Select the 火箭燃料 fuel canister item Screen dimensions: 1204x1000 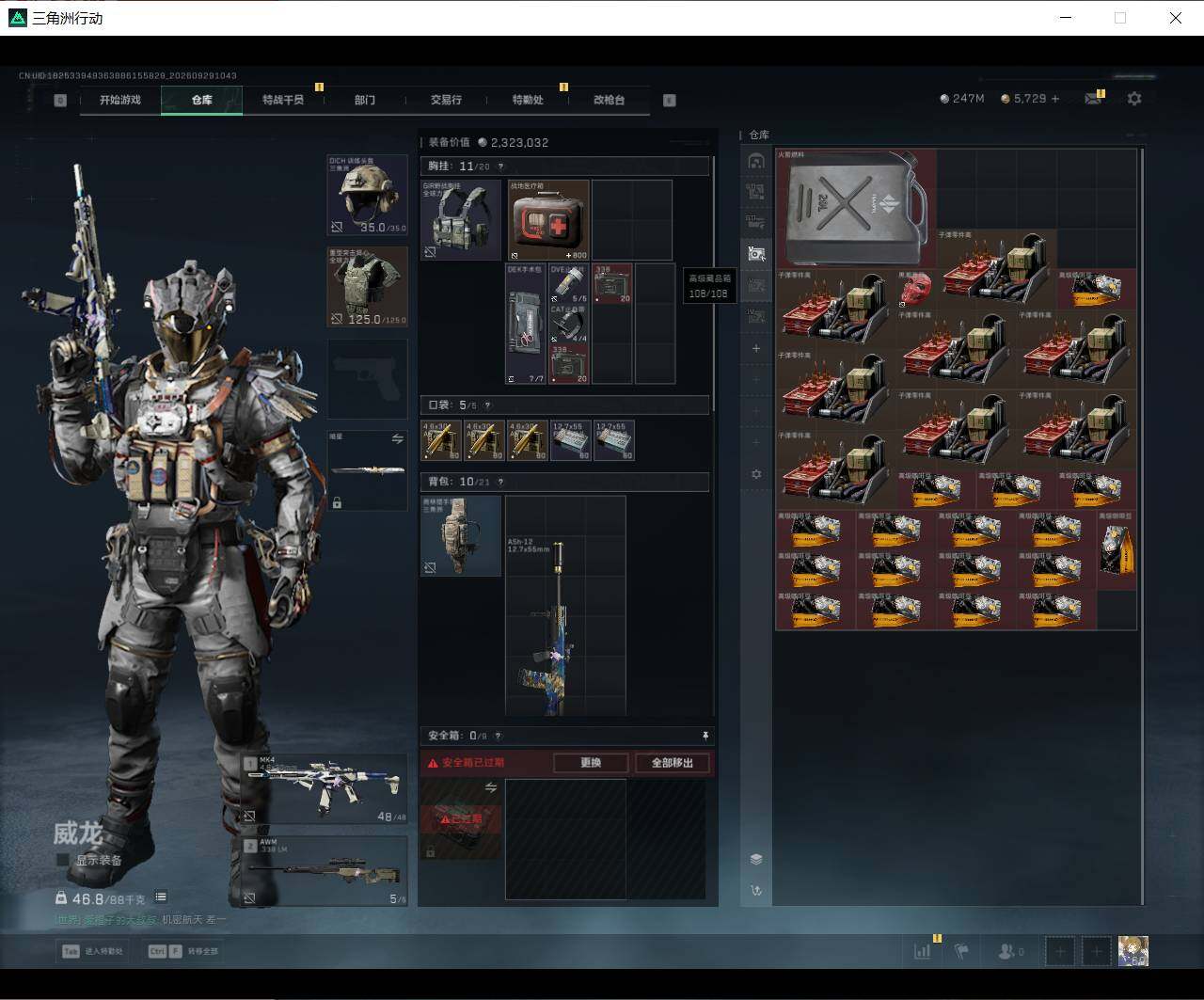pyautogui.click(x=856, y=209)
